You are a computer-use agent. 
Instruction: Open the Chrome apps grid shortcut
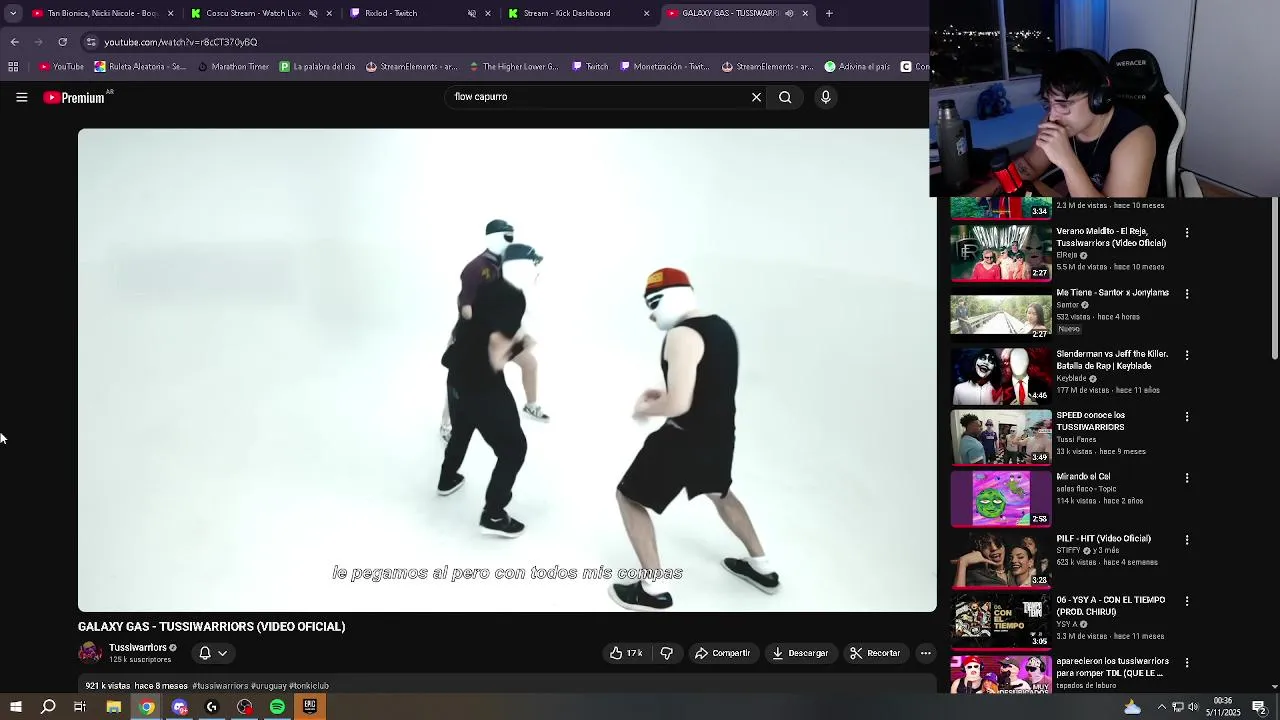coord(13,67)
